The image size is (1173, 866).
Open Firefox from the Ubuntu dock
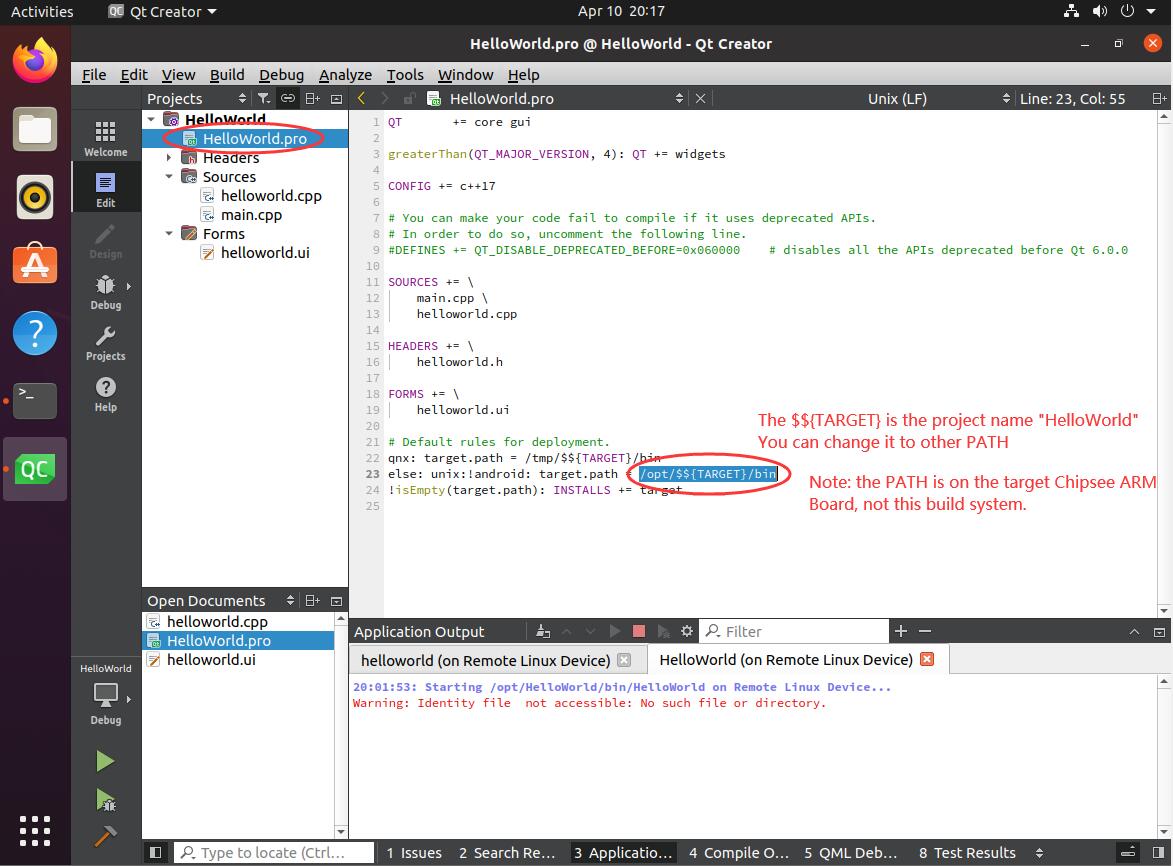coord(35,61)
